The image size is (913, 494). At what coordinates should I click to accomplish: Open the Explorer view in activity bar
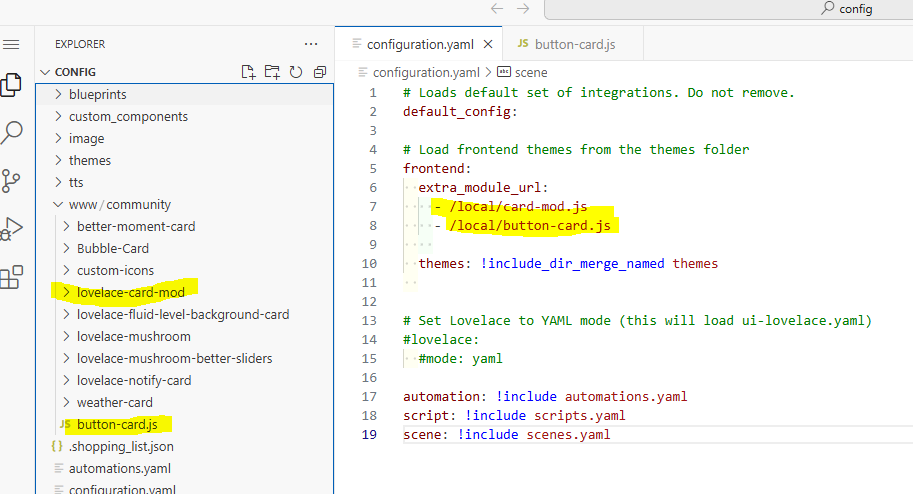click(12, 85)
